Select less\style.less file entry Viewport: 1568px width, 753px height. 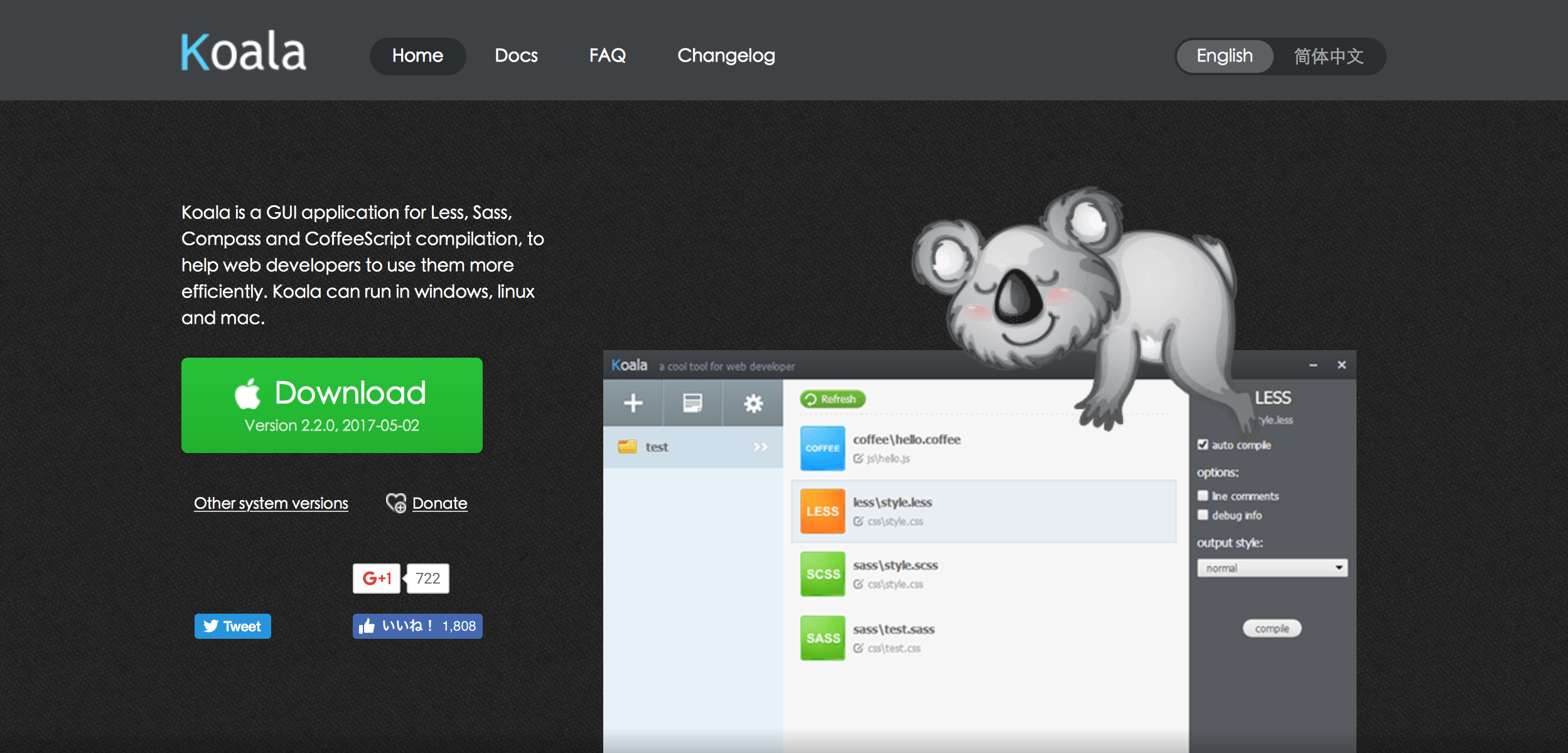coord(984,511)
